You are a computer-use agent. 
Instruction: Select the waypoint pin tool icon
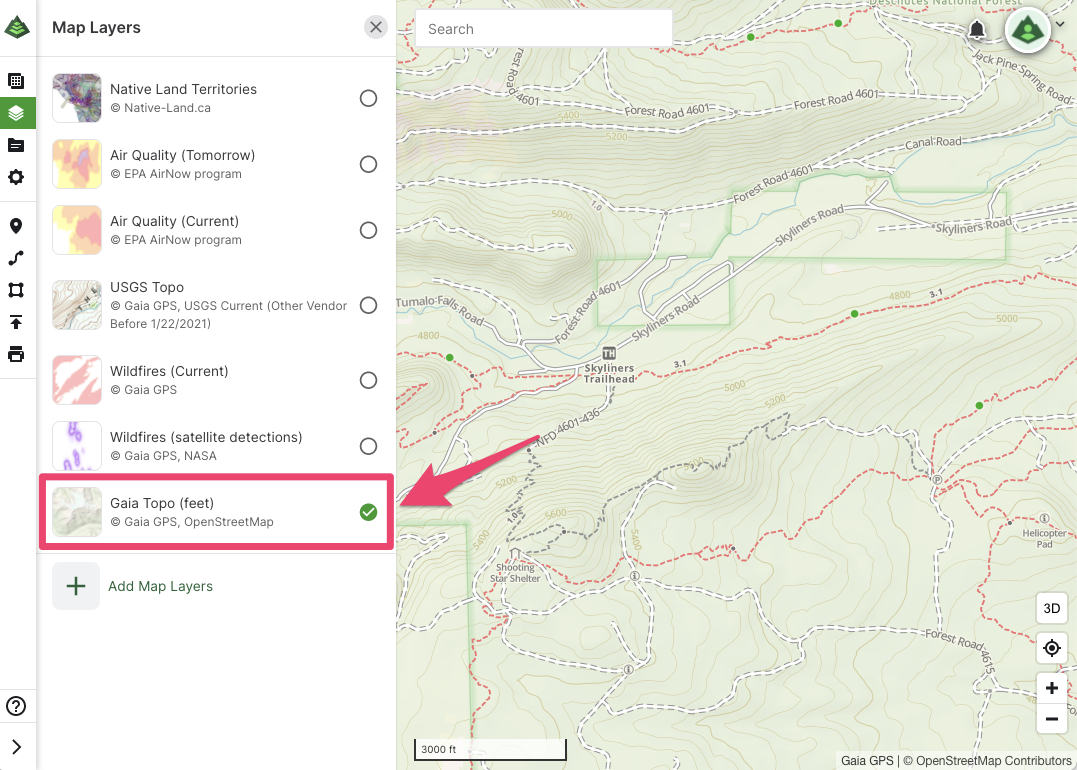(x=16, y=226)
